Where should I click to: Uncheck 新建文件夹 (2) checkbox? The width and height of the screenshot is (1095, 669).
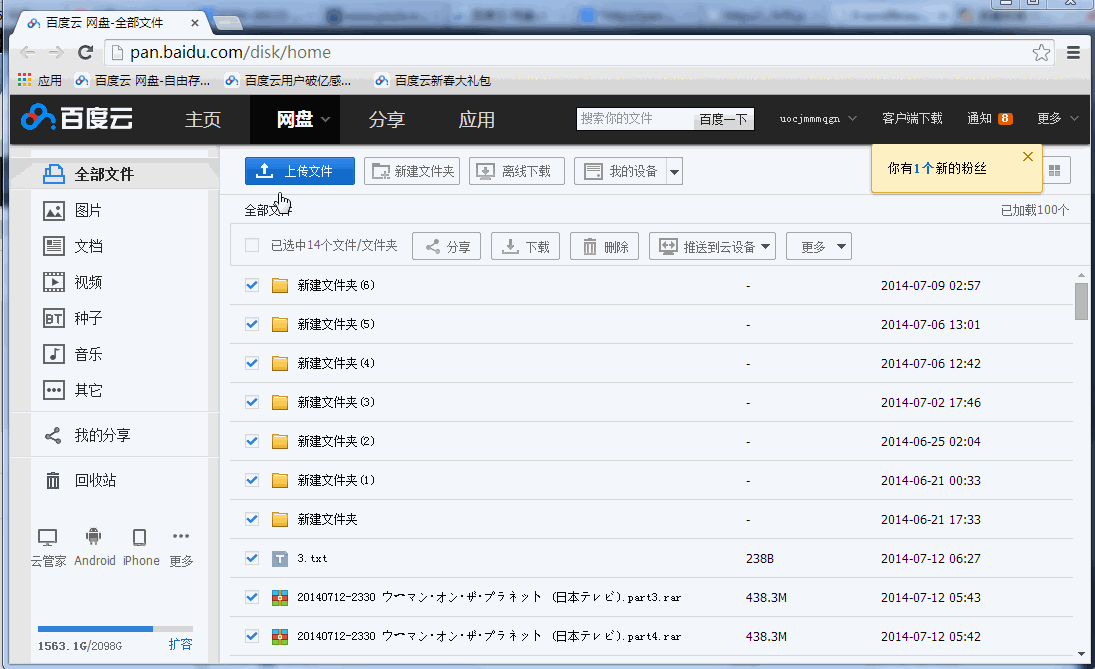click(252, 442)
